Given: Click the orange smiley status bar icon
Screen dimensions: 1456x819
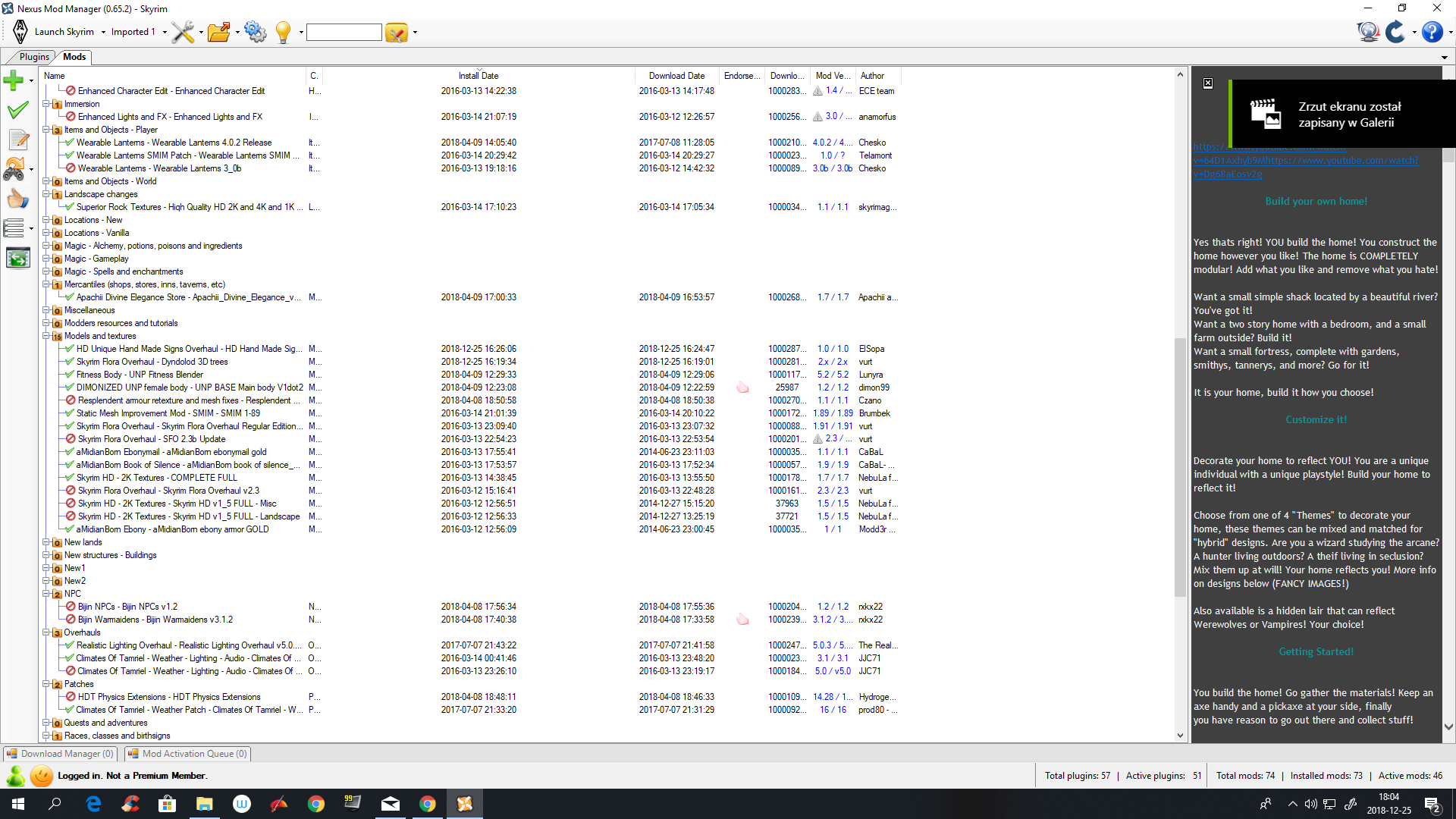Looking at the screenshot, I should 42,776.
